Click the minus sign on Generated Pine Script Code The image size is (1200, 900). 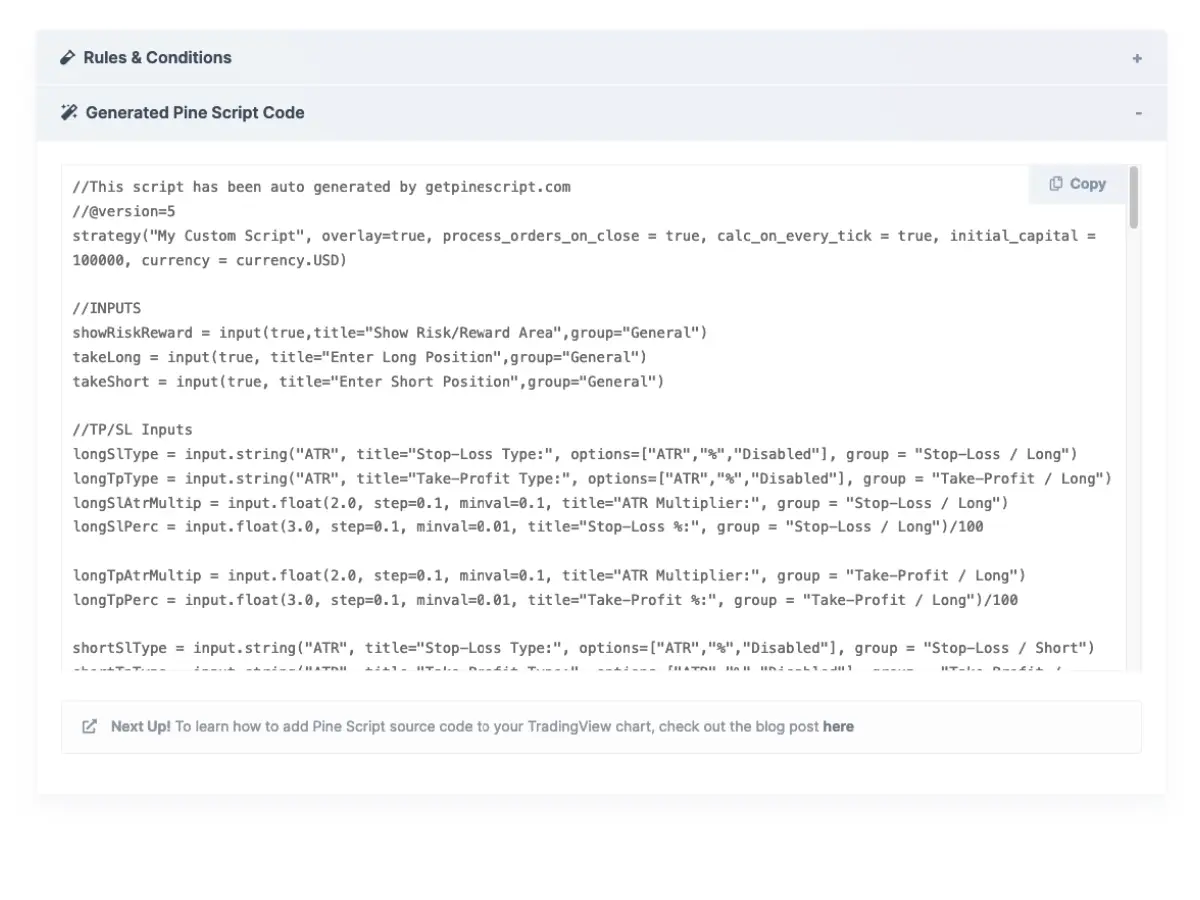1138,112
